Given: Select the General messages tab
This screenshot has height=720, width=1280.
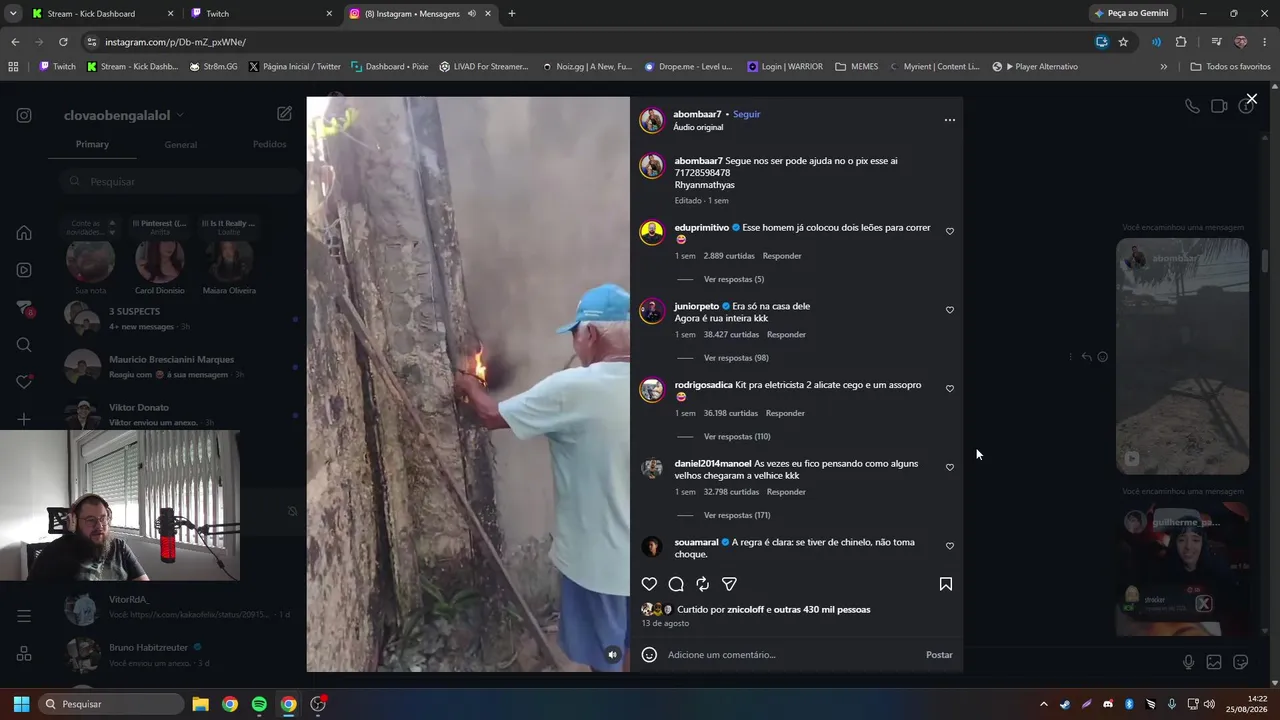Looking at the screenshot, I should tap(180, 145).
